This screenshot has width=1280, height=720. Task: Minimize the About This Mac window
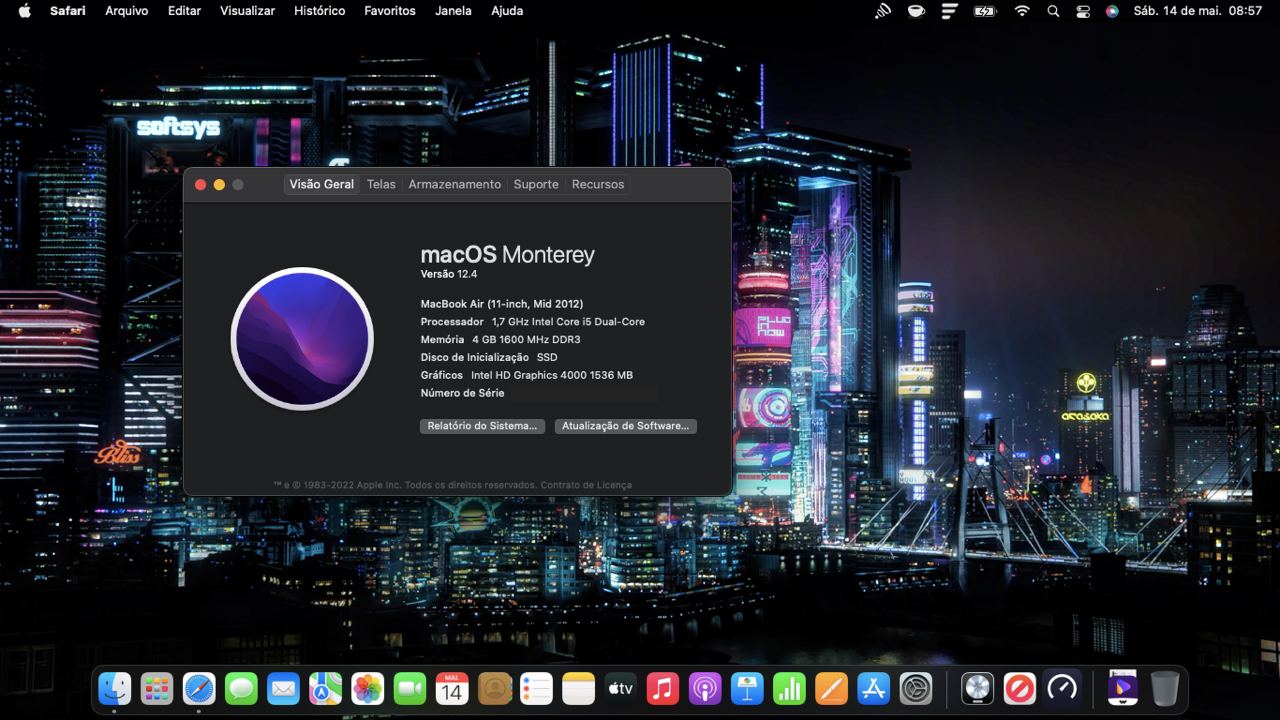click(x=219, y=184)
